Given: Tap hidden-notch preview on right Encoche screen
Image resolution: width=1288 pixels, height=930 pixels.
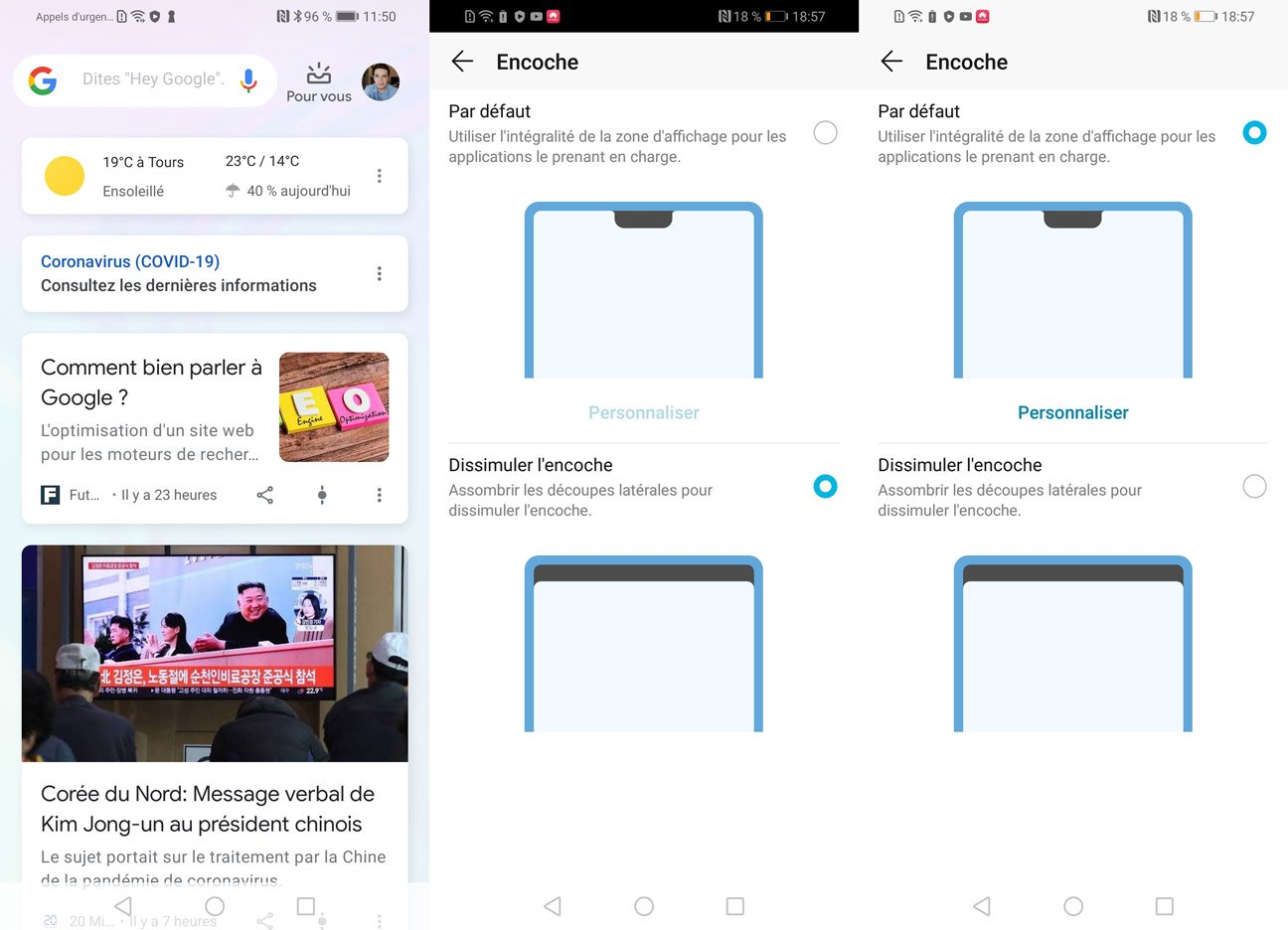Looking at the screenshot, I should tap(1073, 644).
